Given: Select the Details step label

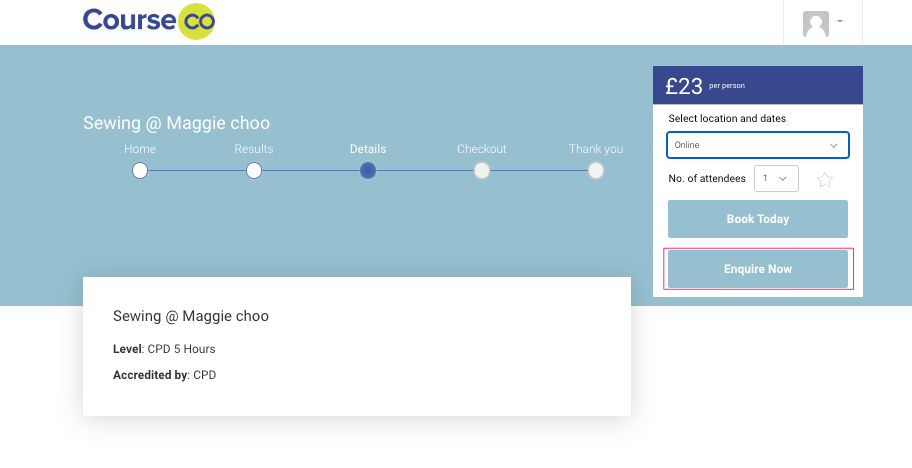Looking at the screenshot, I should point(368,149).
